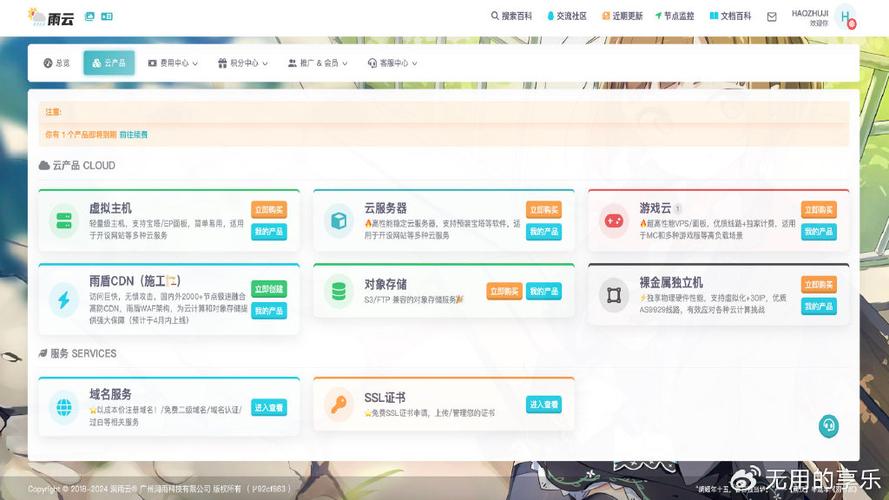Screen dimensions: 889x500
Task: Click 立即购买 for 云服务器
Action: [544, 210]
